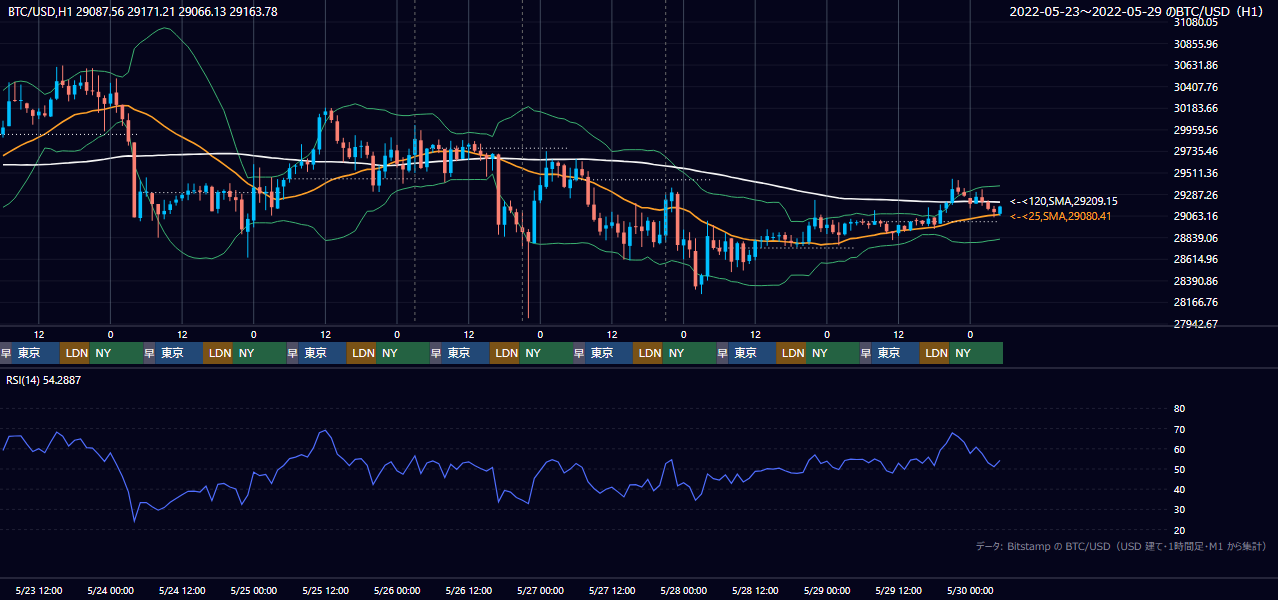Click the BTC/USD,H1 OHLC header text
Viewport: 1278px width, 600px height.
[142, 12]
